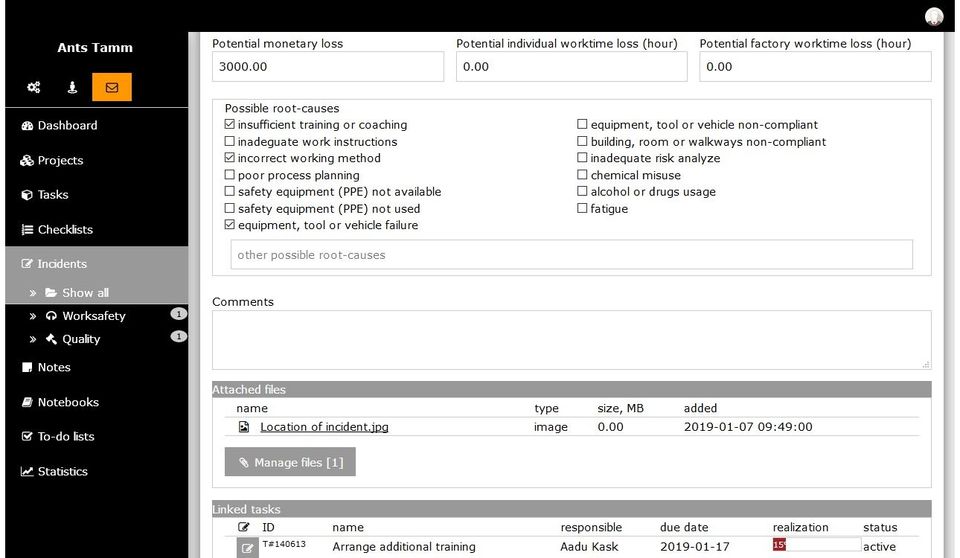Click the edit icon for task T#140613
The width and height of the screenshot is (960, 558).
click(x=247, y=547)
